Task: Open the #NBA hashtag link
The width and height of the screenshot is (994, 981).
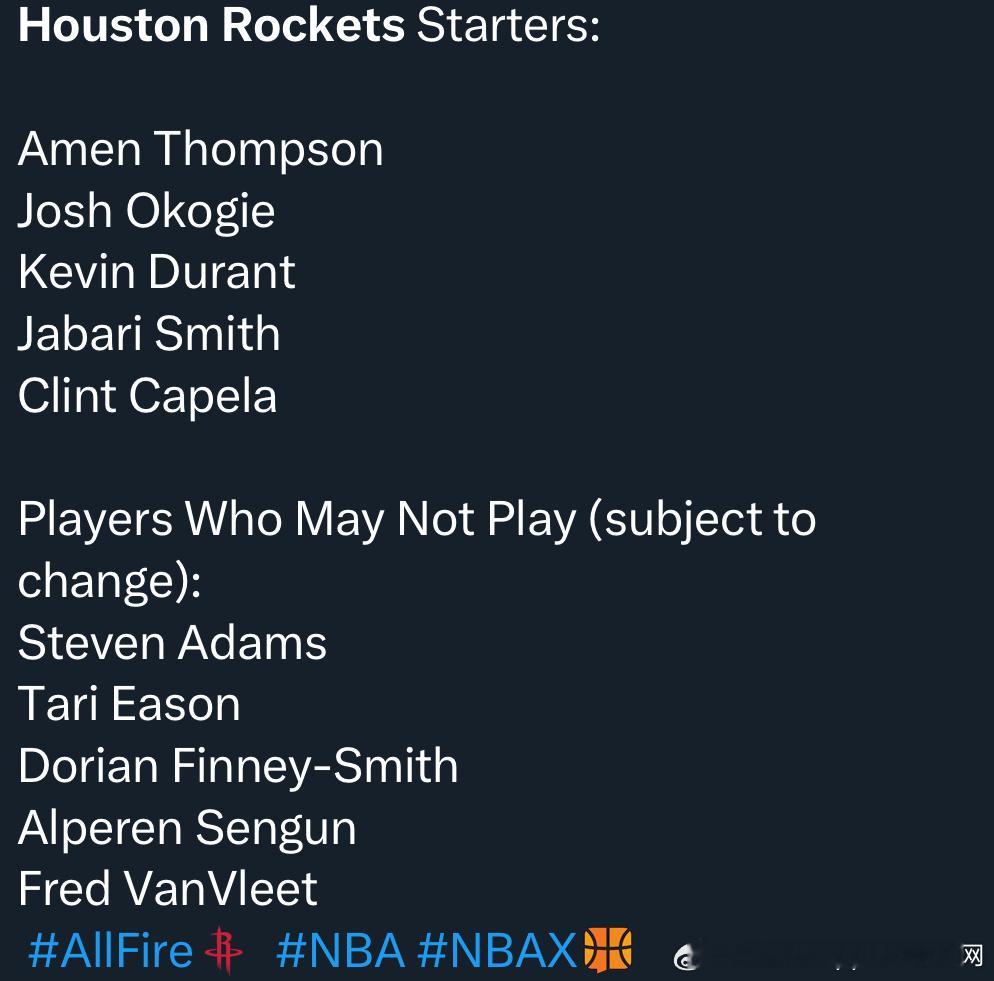Action: click(x=340, y=950)
